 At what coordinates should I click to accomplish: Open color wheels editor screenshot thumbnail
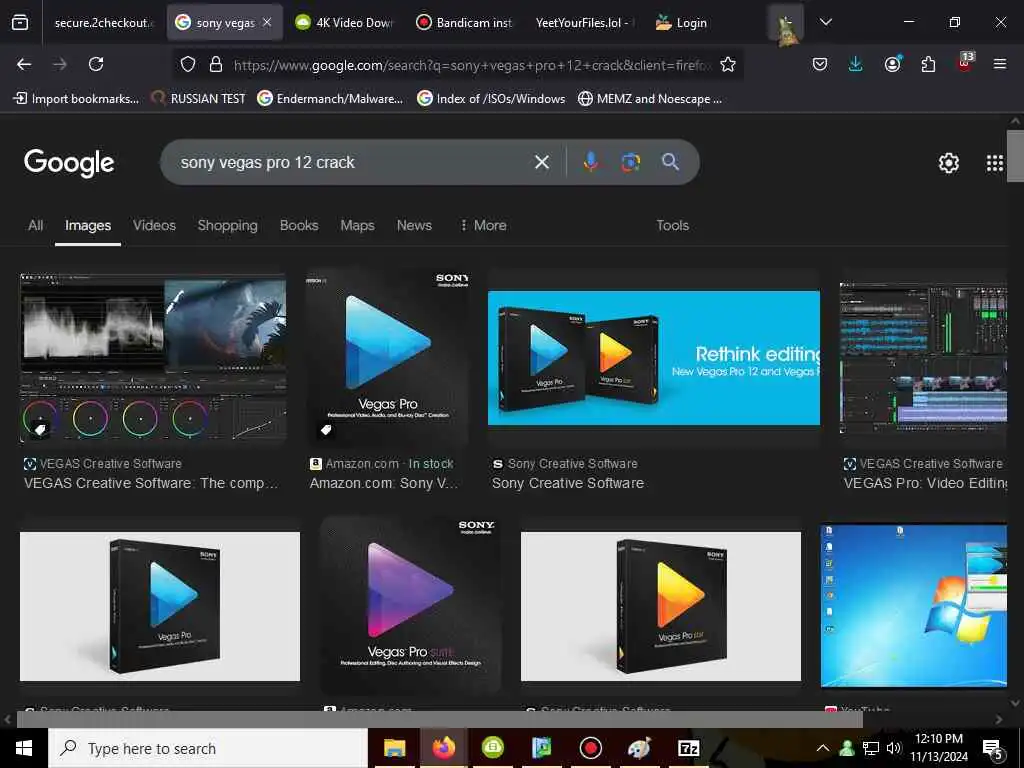coord(153,358)
